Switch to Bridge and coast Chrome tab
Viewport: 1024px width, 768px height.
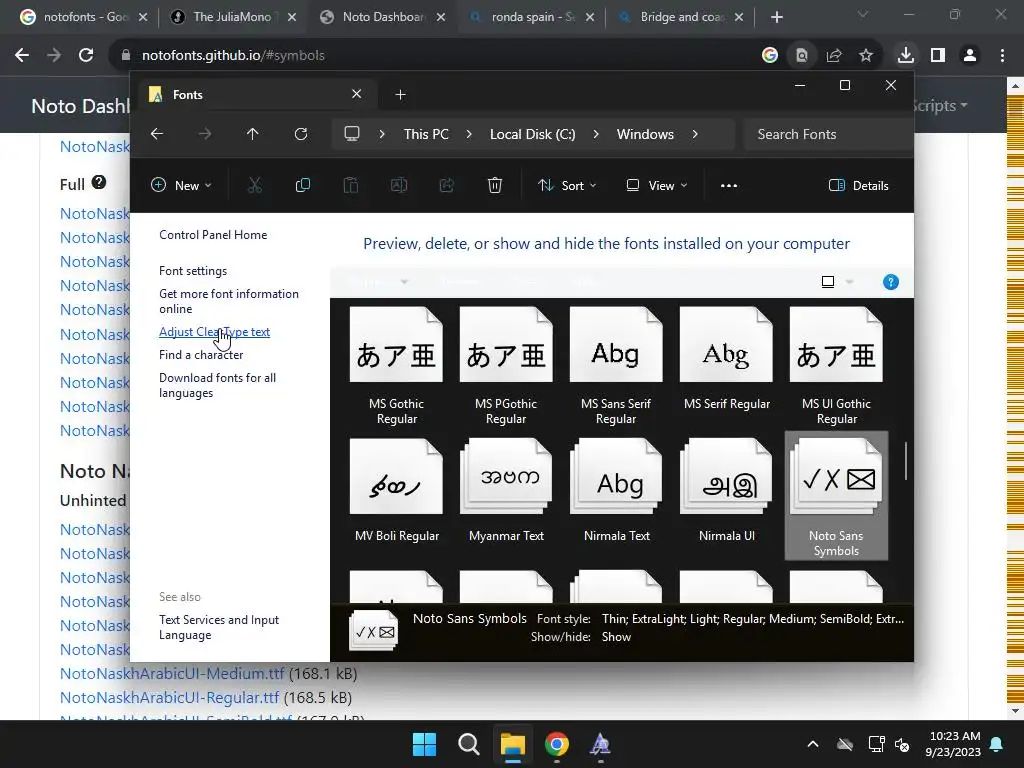click(x=680, y=17)
